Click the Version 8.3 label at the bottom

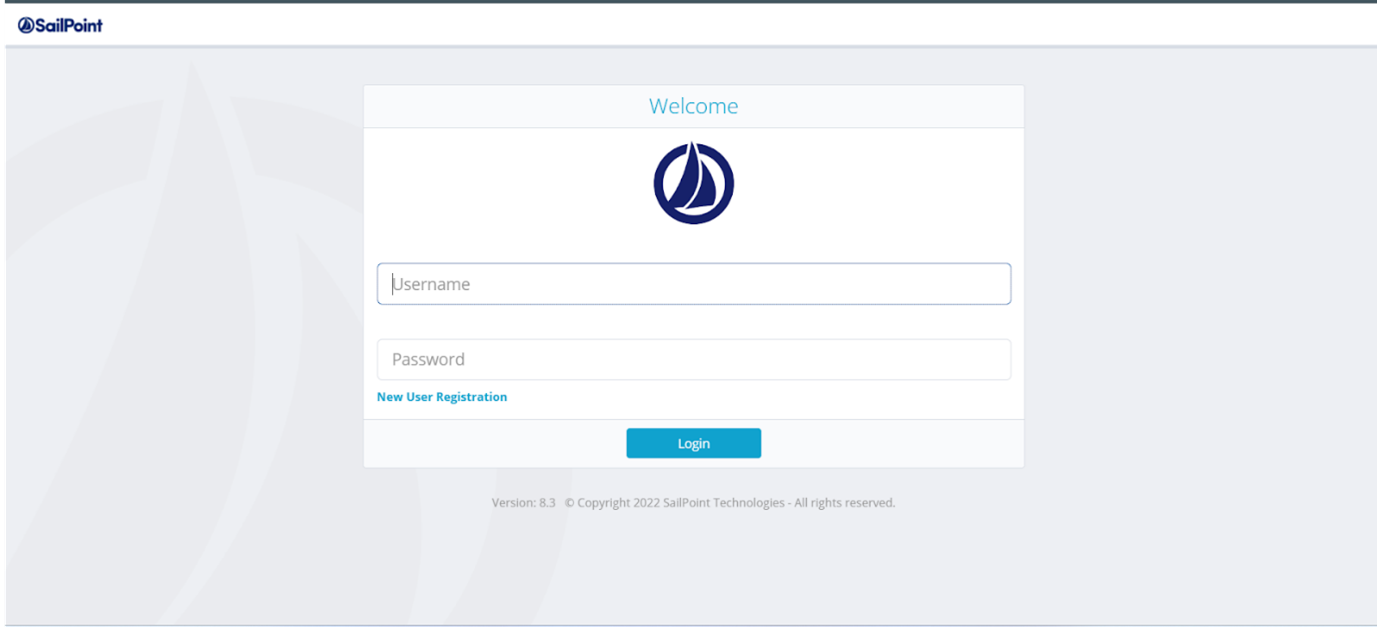[x=521, y=502]
